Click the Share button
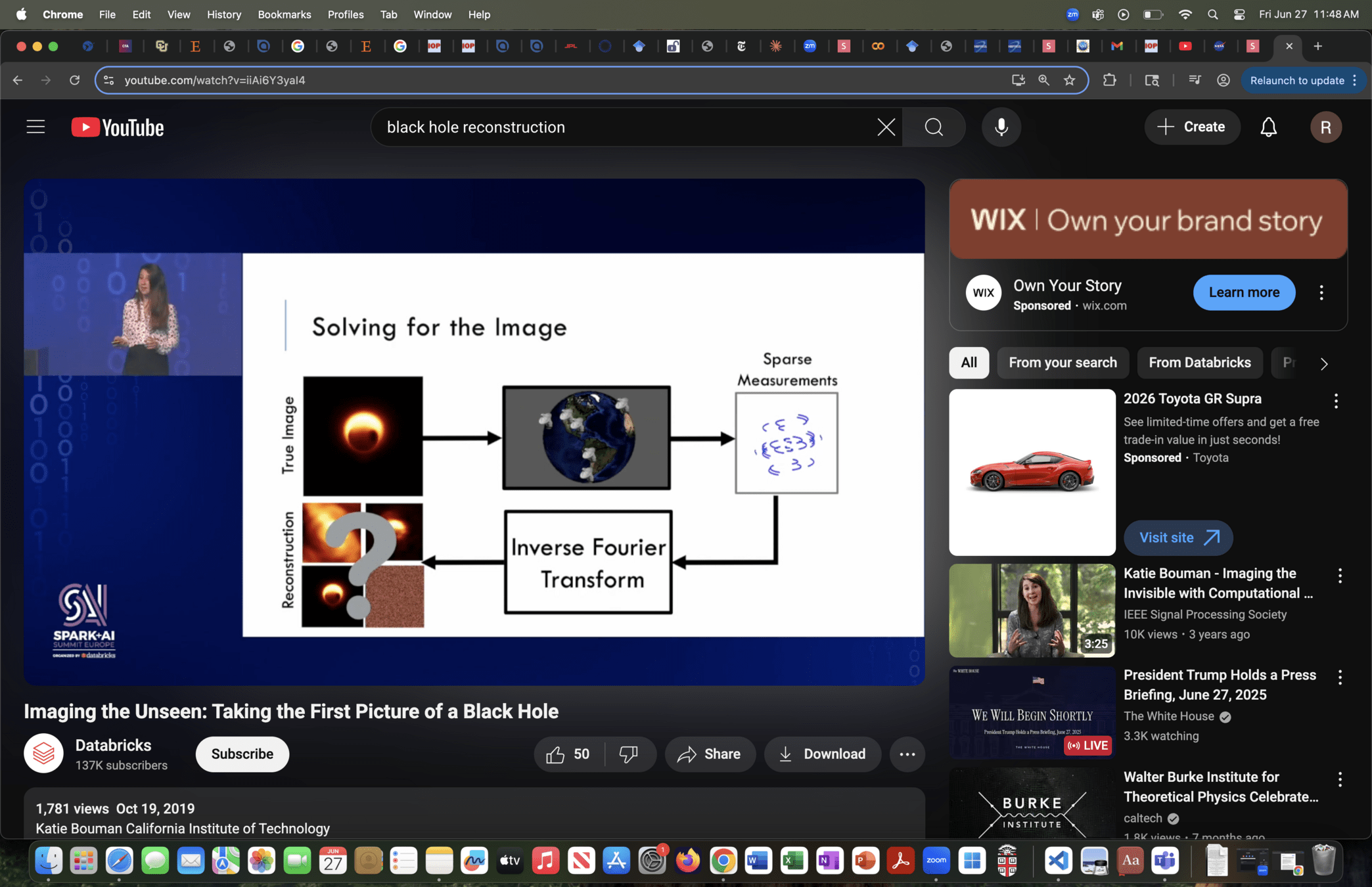The width and height of the screenshot is (1372, 887). coord(710,754)
